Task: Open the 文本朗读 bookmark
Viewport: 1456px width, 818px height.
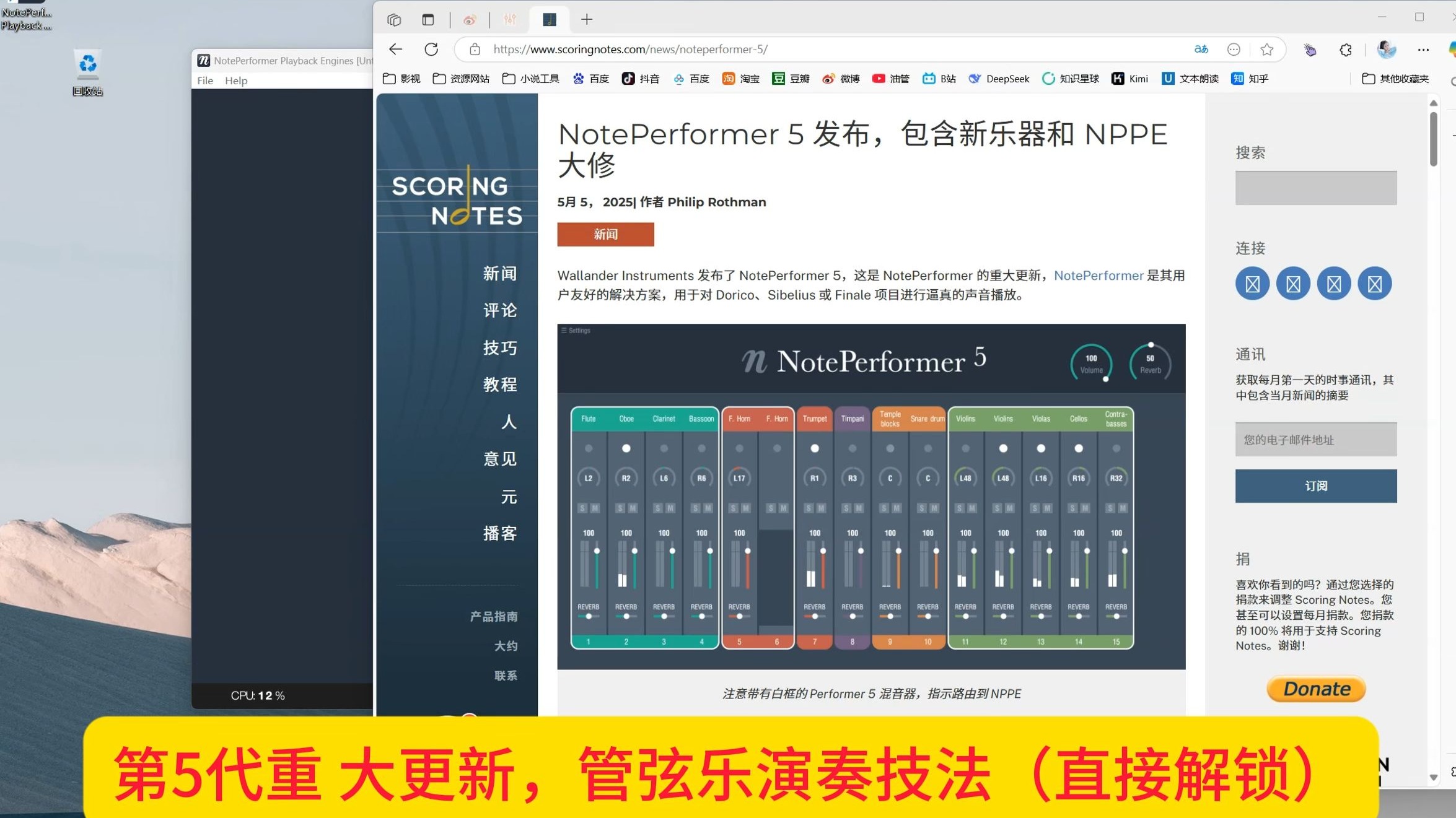Action: [x=1190, y=79]
